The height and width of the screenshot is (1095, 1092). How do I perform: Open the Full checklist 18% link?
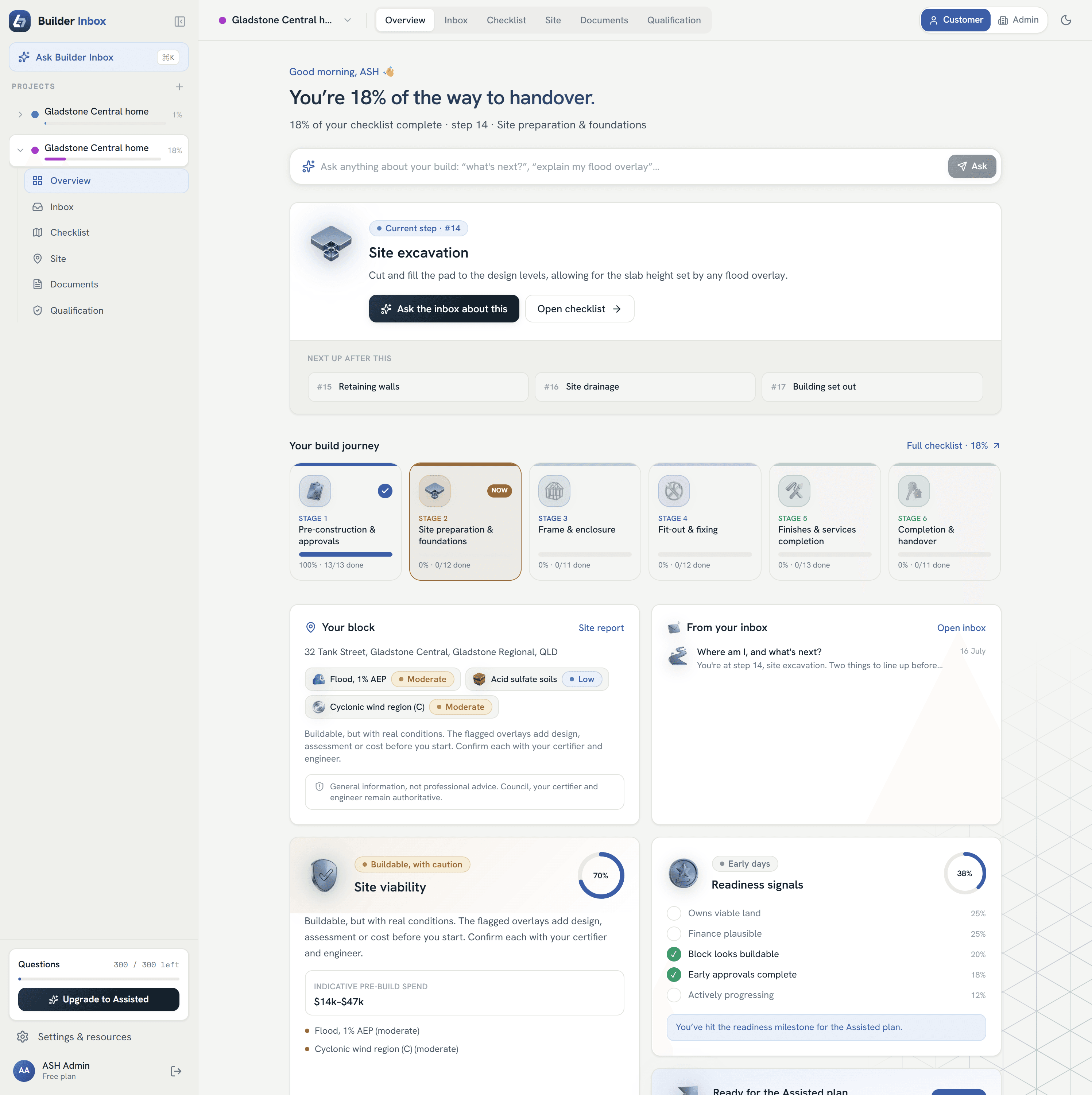[953, 445]
